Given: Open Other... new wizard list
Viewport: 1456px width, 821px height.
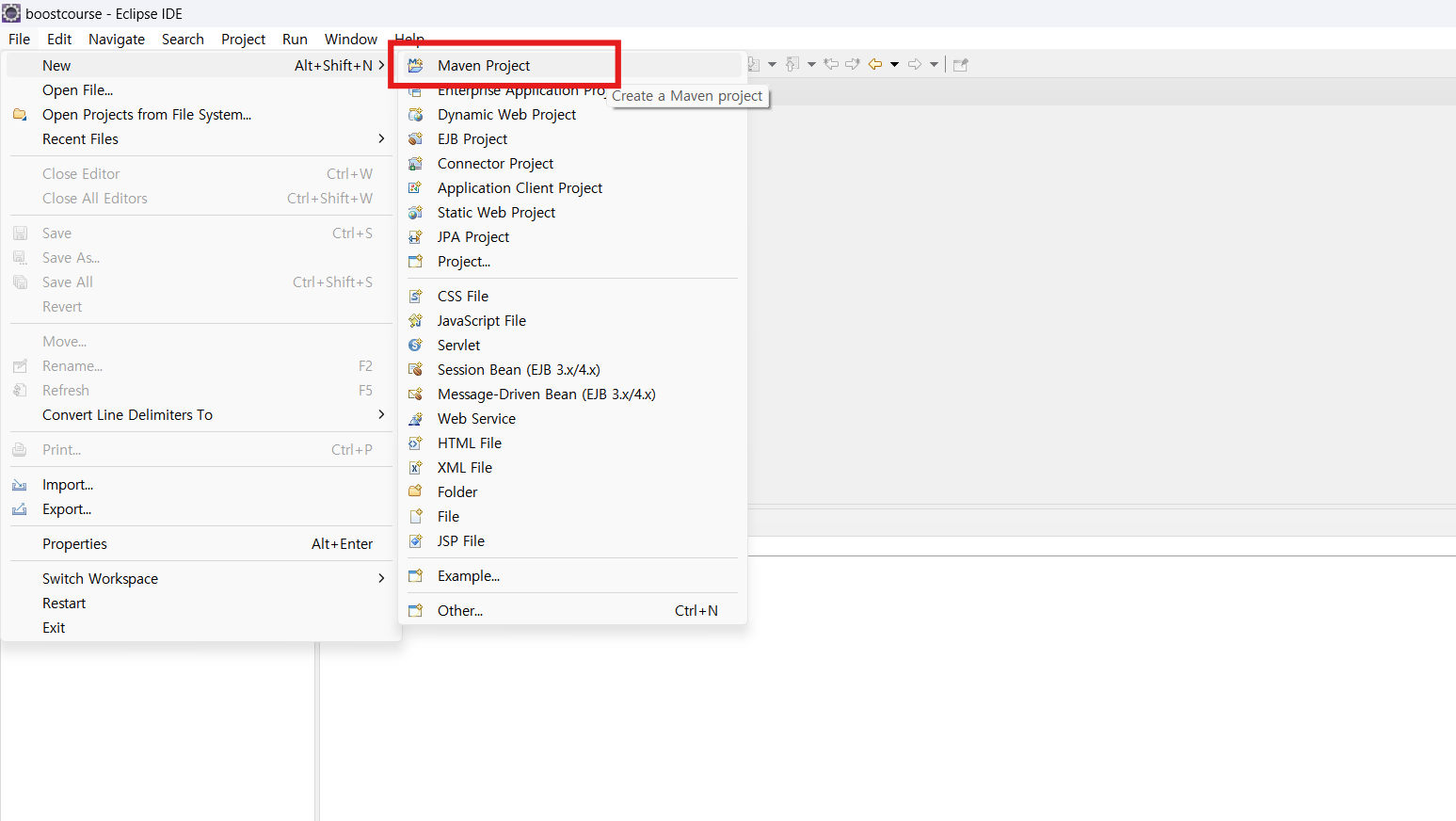Looking at the screenshot, I should 572,611.
